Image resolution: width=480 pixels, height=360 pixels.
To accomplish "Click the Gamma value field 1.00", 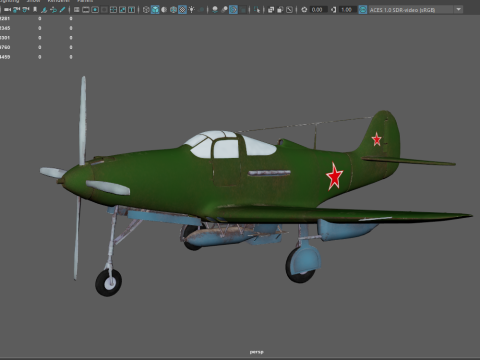I will tap(348, 10).
